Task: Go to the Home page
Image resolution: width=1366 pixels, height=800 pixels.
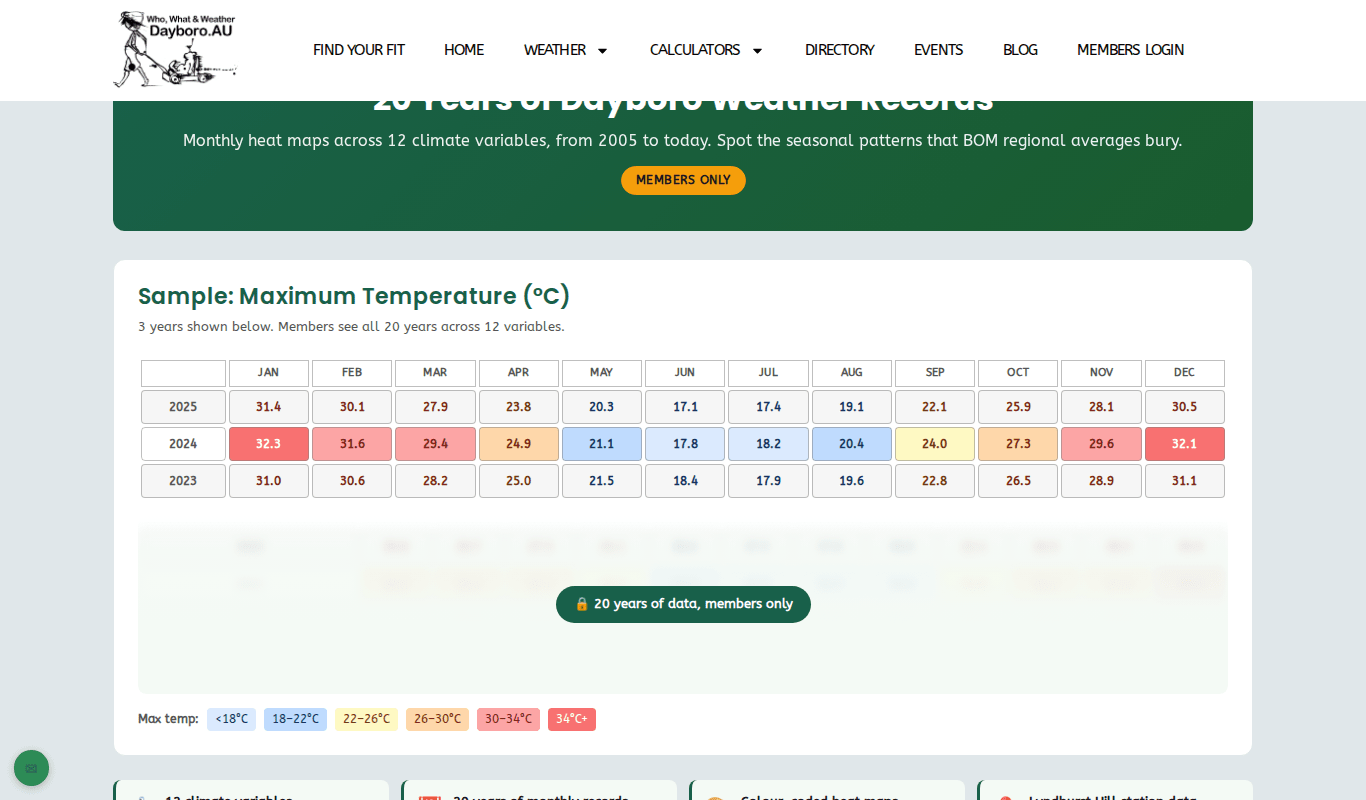Action: [x=464, y=50]
